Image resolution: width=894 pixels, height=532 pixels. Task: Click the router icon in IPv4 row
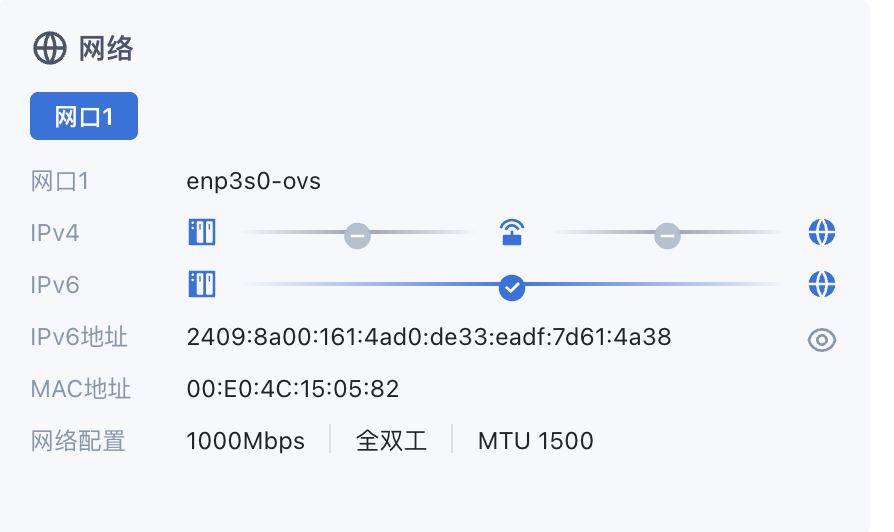click(512, 233)
